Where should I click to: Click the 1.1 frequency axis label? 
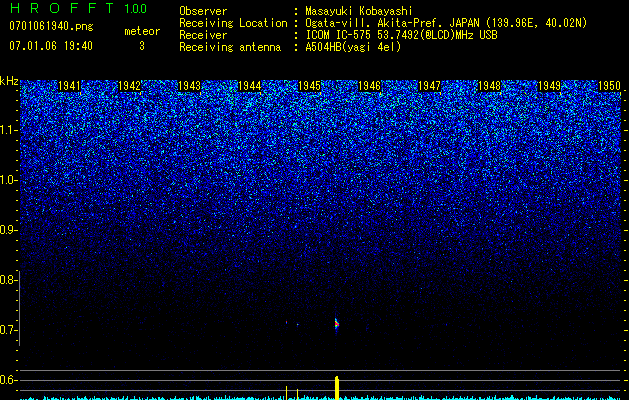point(9,130)
